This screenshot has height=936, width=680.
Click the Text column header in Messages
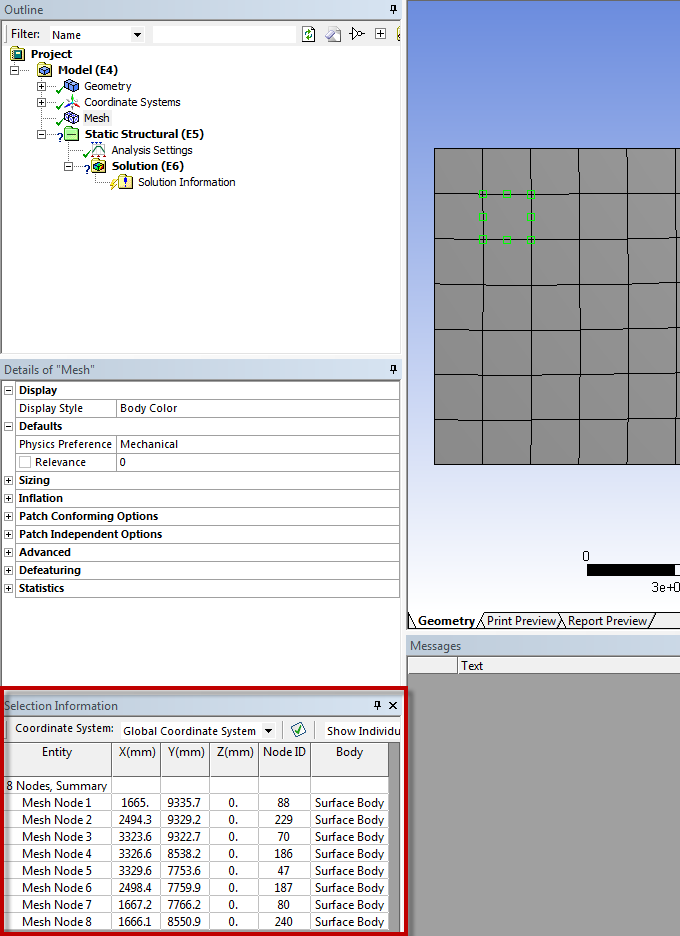coord(568,666)
